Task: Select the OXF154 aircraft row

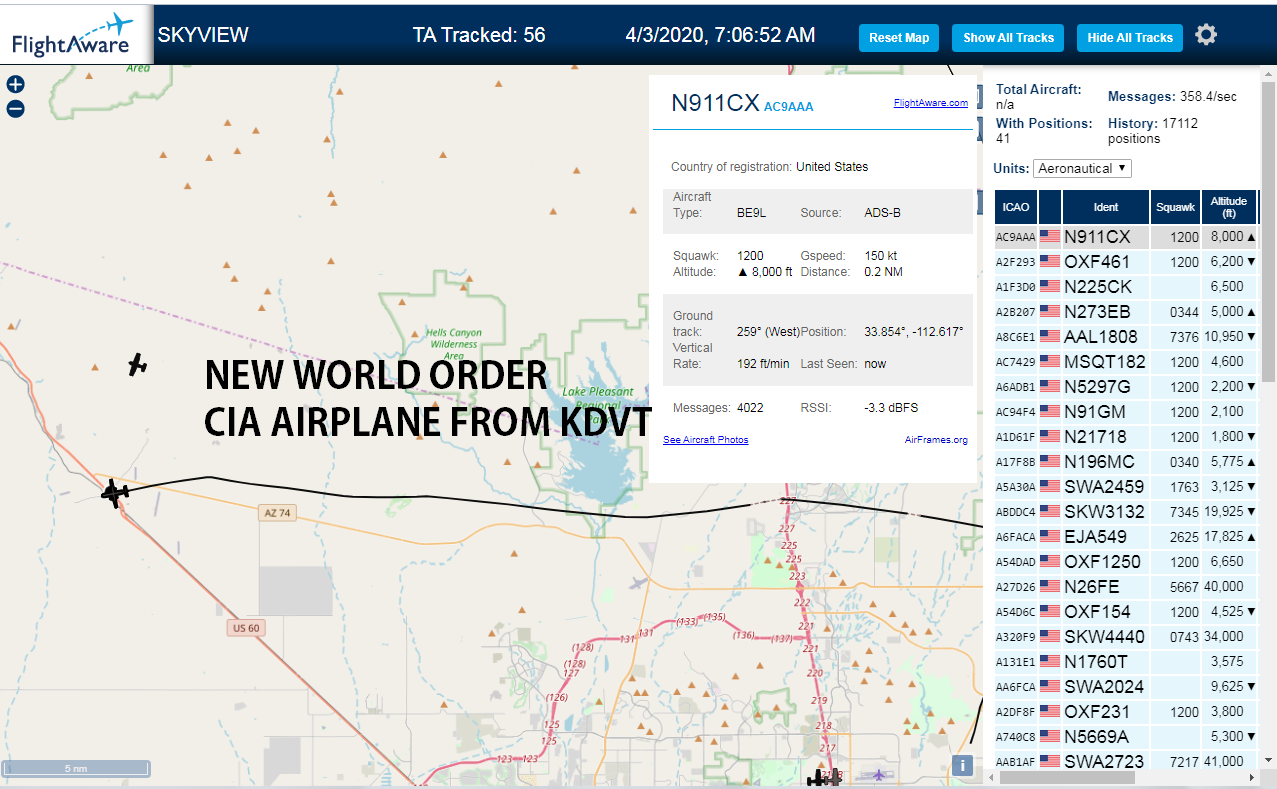Action: (x=1126, y=612)
